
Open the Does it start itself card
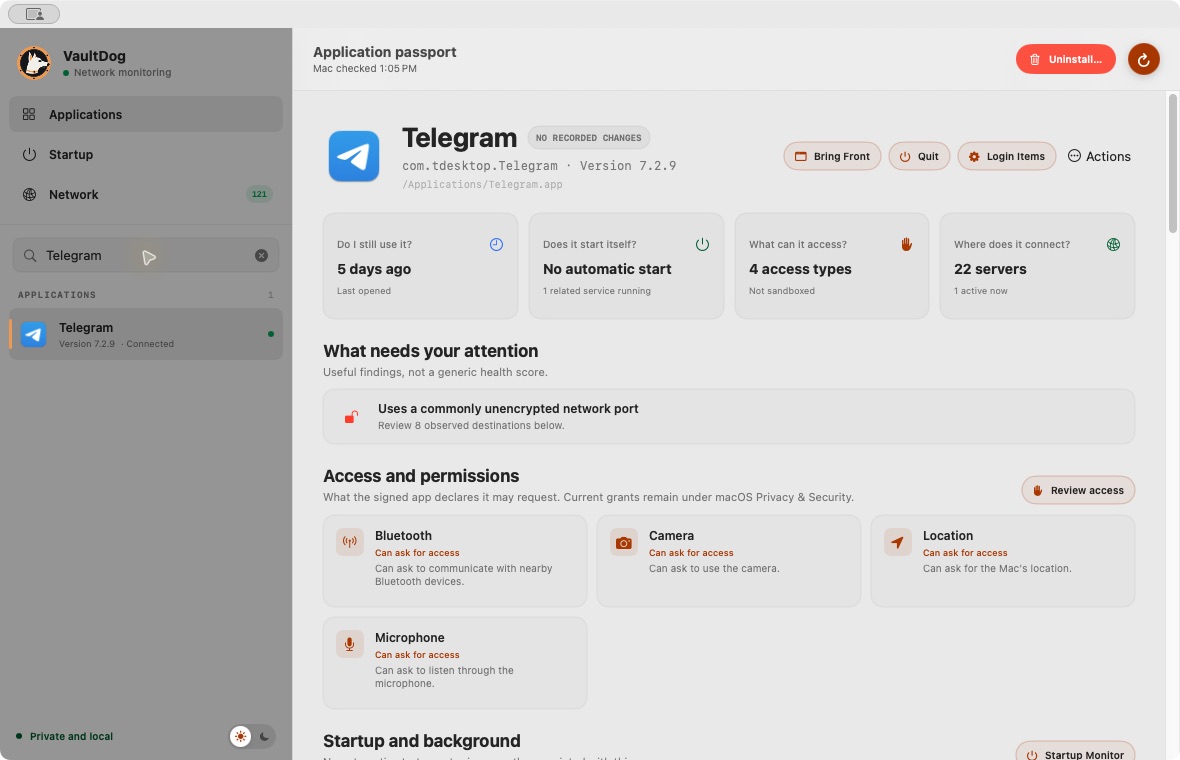click(x=626, y=266)
